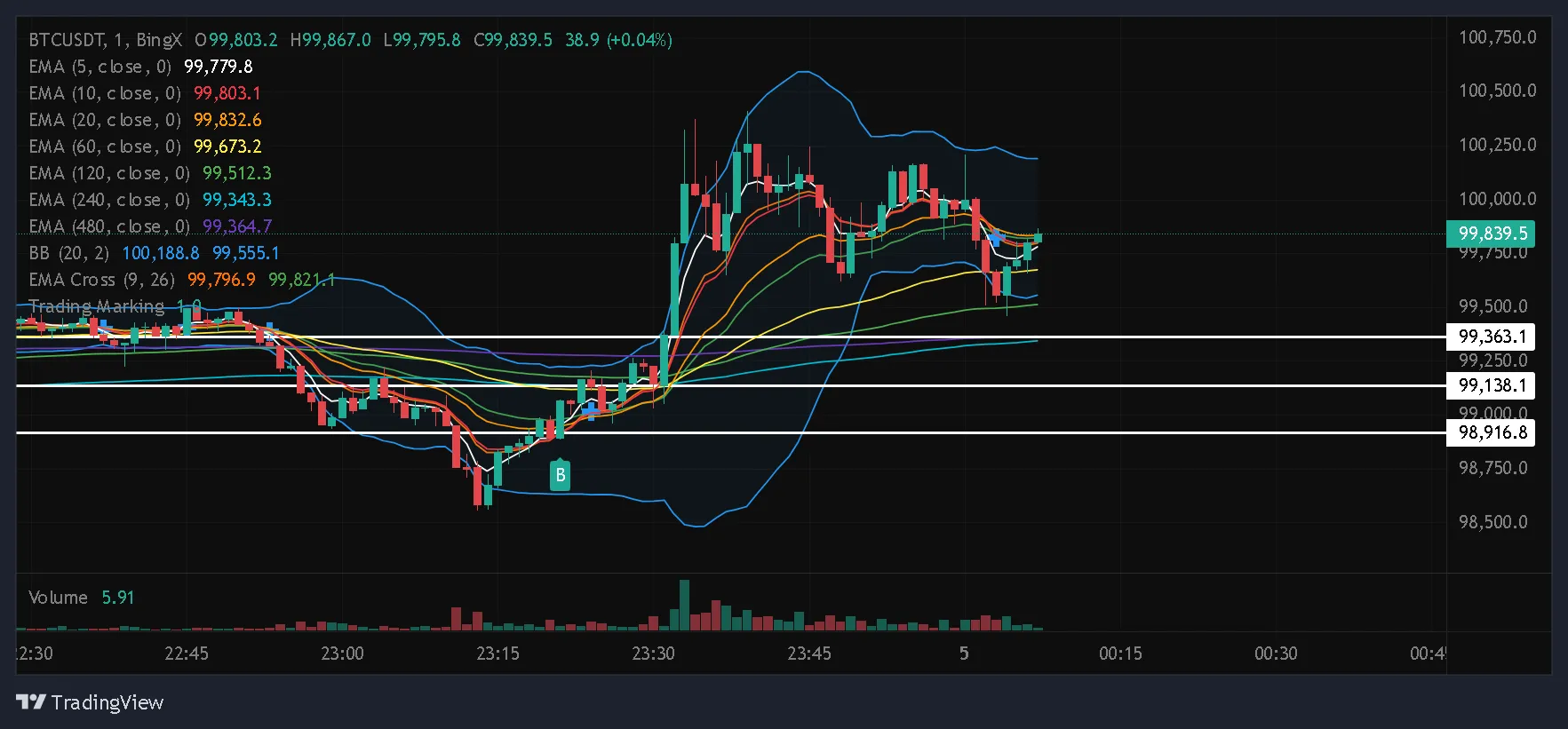Click the EMA Cross value 99,821.1

(302, 280)
